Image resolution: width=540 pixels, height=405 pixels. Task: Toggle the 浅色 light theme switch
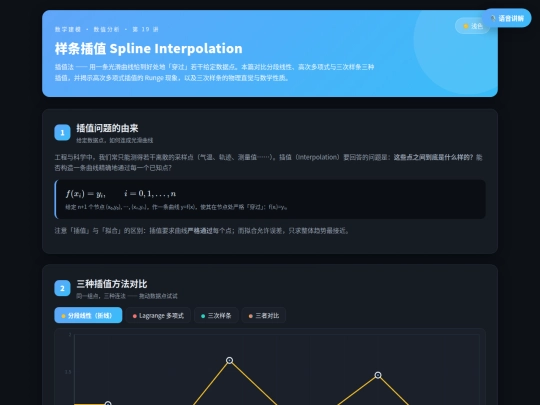coord(472,26)
